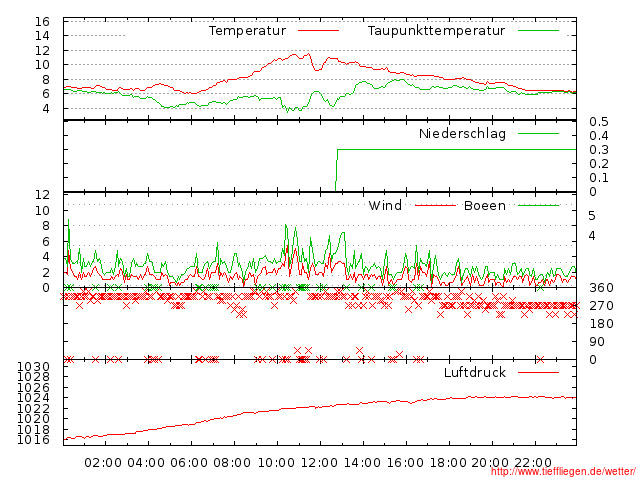
Task: Click the 10:00 time axis label
Action: click(x=276, y=463)
